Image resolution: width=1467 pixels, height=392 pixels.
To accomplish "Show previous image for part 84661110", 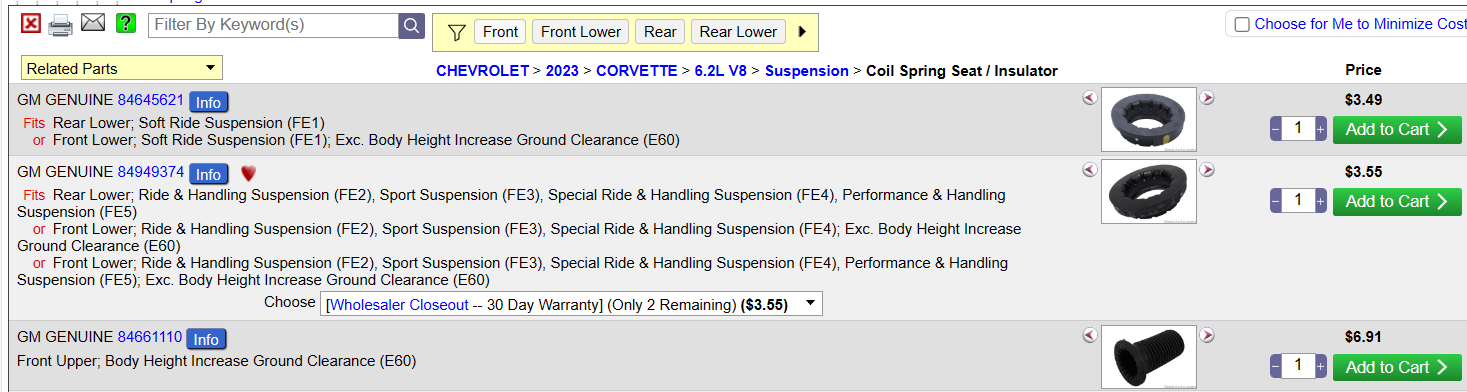I will coord(1090,335).
